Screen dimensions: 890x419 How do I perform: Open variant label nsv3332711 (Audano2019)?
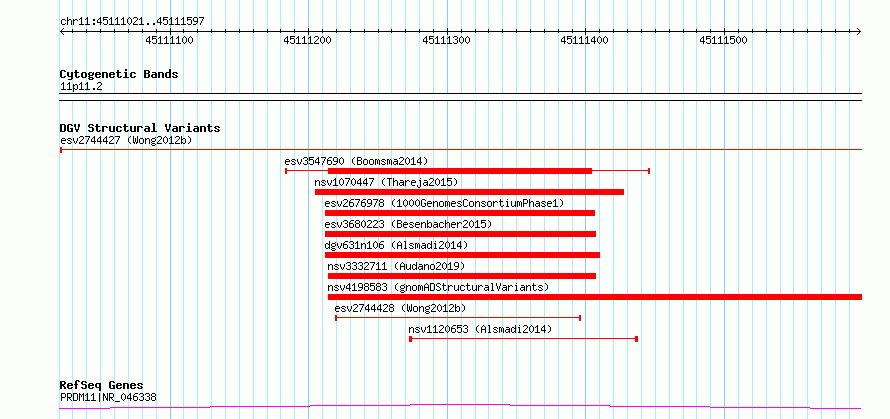(x=396, y=266)
